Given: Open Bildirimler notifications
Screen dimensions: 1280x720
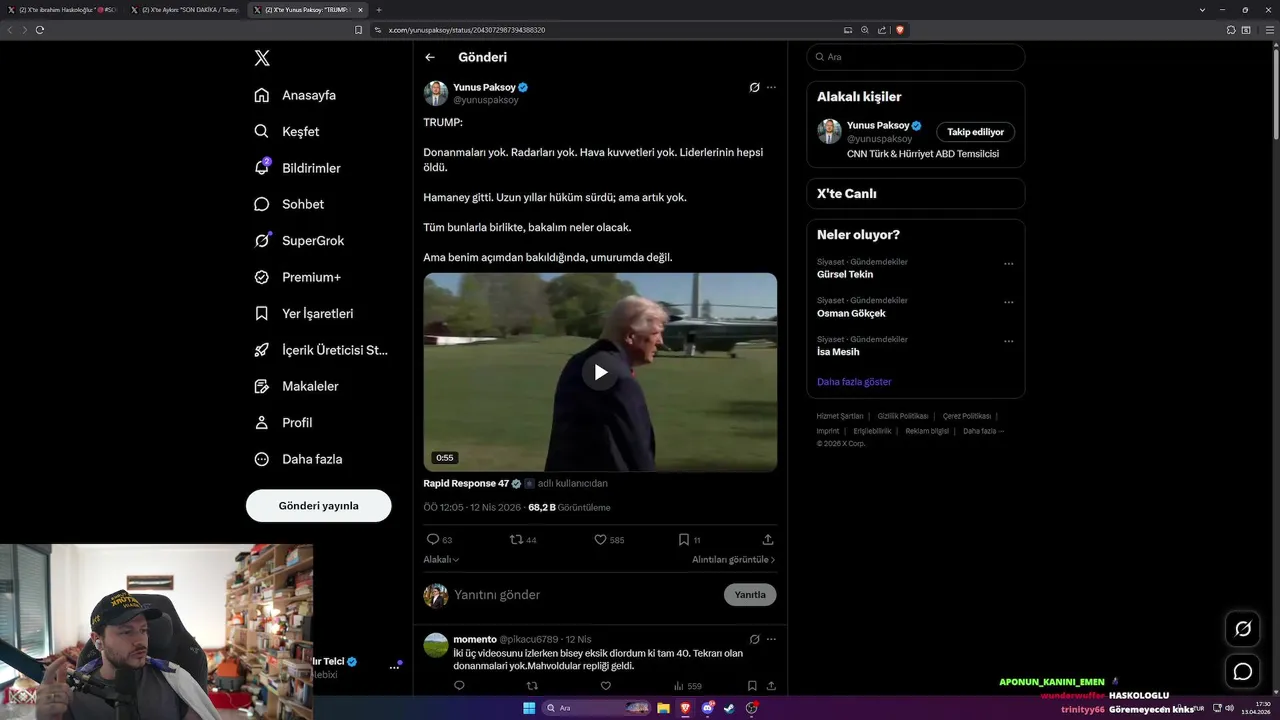Looking at the screenshot, I should click(x=297, y=168).
